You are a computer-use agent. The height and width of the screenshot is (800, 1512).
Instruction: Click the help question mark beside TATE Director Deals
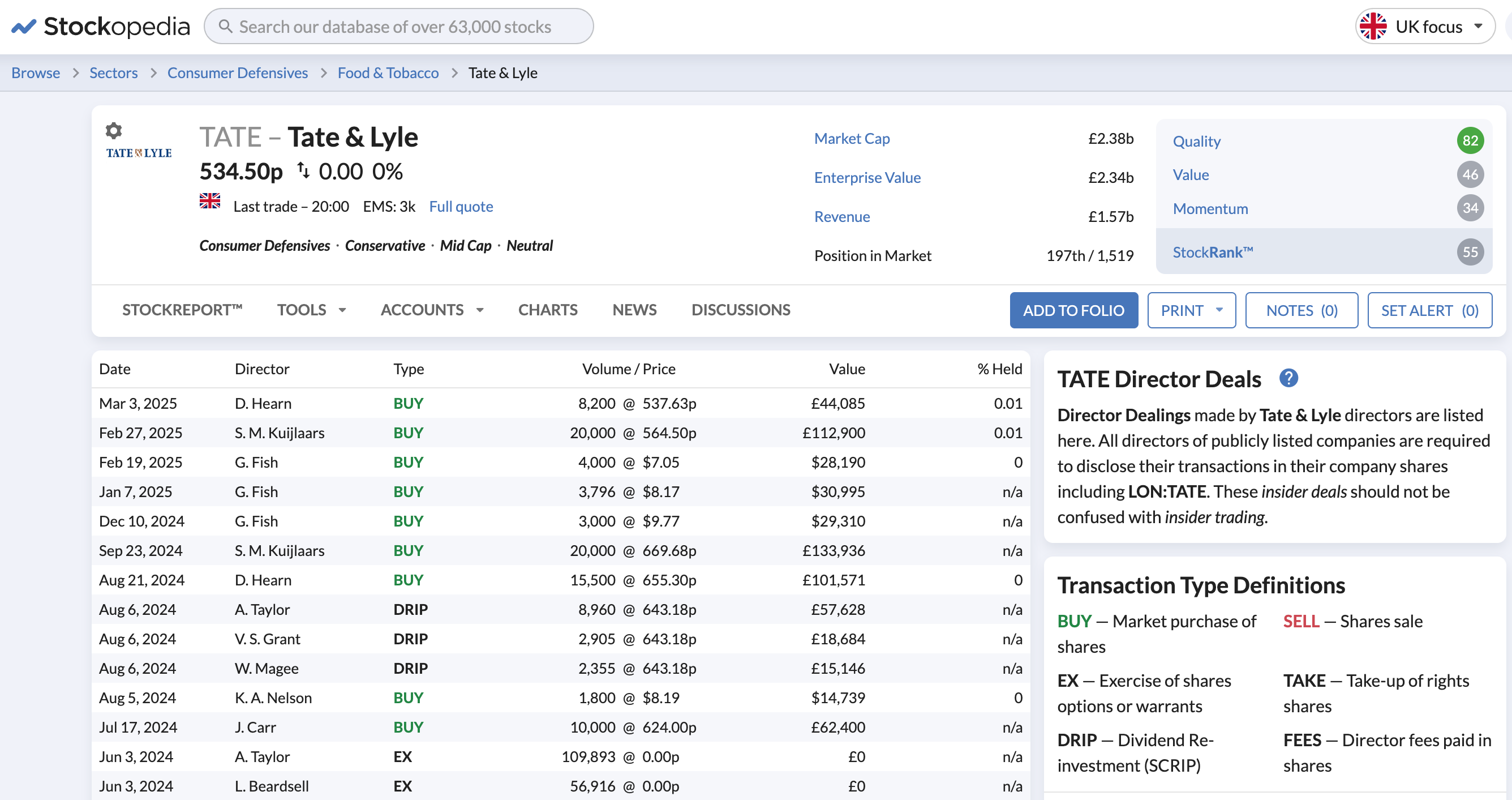click(x=1288, y=378)
